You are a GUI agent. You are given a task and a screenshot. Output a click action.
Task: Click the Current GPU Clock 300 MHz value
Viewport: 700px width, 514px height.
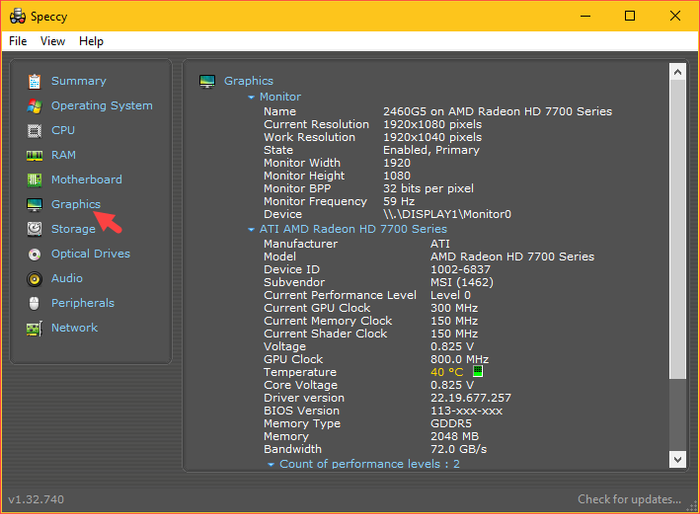(454, 308)
